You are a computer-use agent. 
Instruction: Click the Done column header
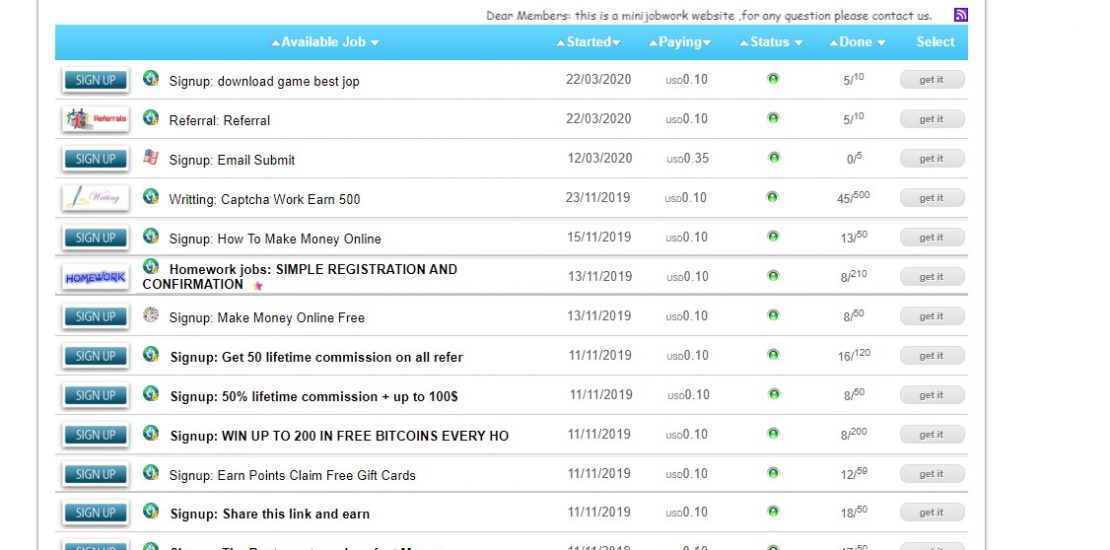[x=856, y=42]
